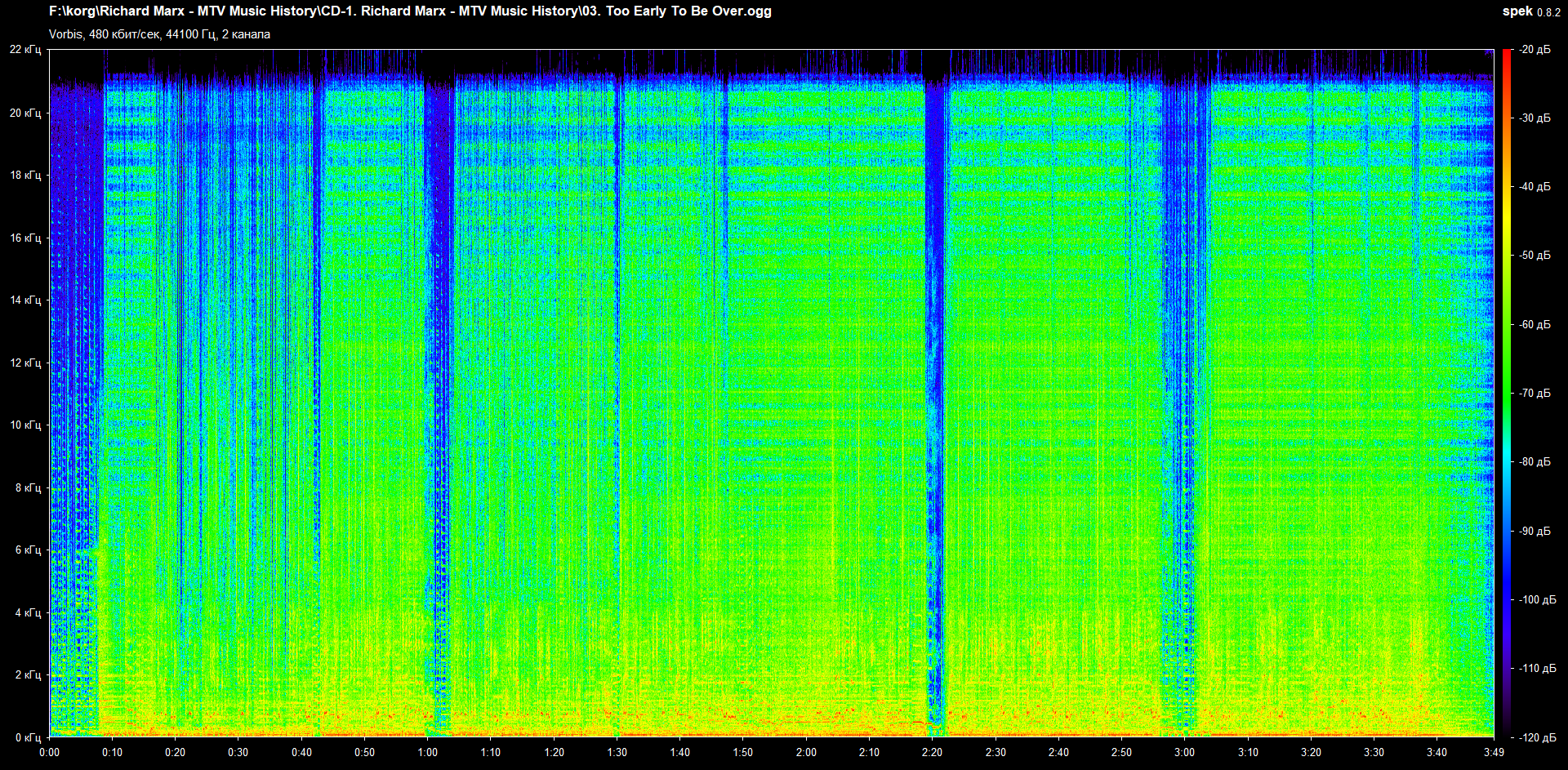This screenshot has width=1568, height=770.
Task: Click the 0 кГц frequency label
Action: pos(28,737)
